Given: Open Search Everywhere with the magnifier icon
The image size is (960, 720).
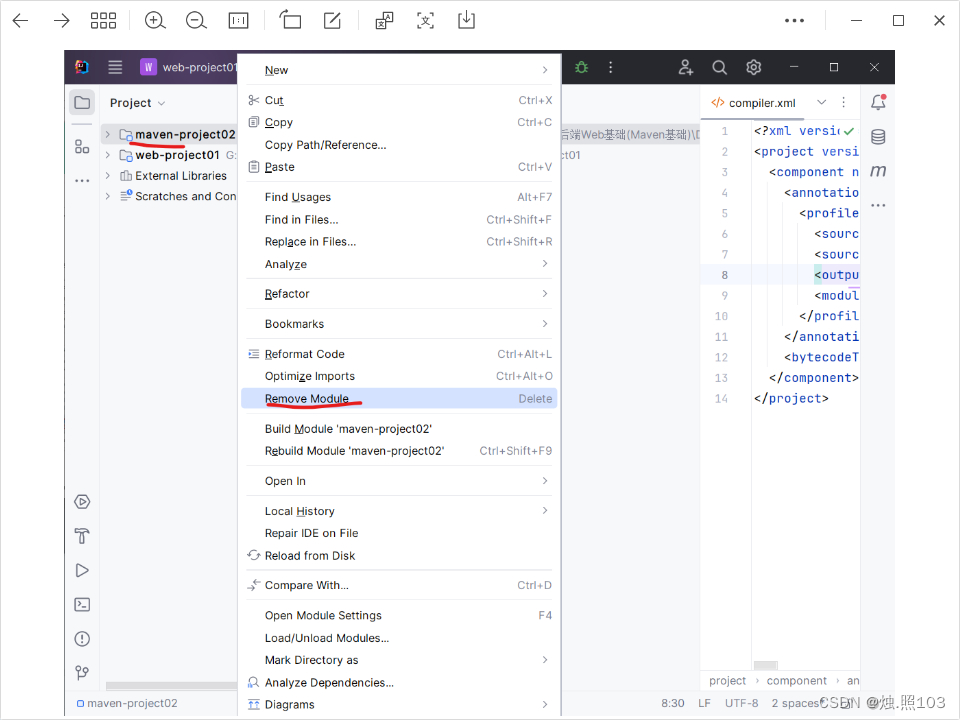Looking at the screenshot, I should point(719,67).
